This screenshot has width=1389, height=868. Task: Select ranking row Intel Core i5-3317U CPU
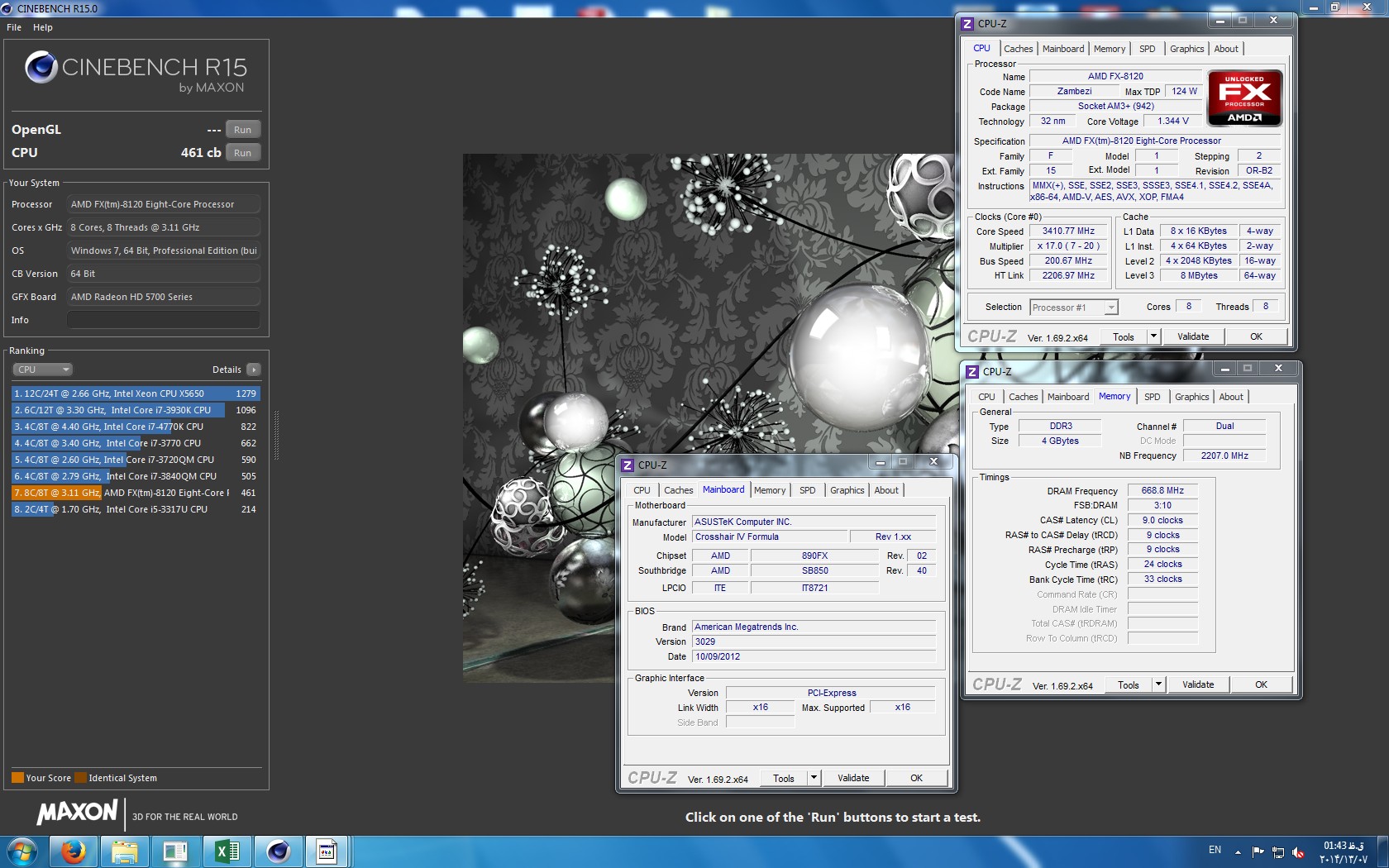click(136, 509)
